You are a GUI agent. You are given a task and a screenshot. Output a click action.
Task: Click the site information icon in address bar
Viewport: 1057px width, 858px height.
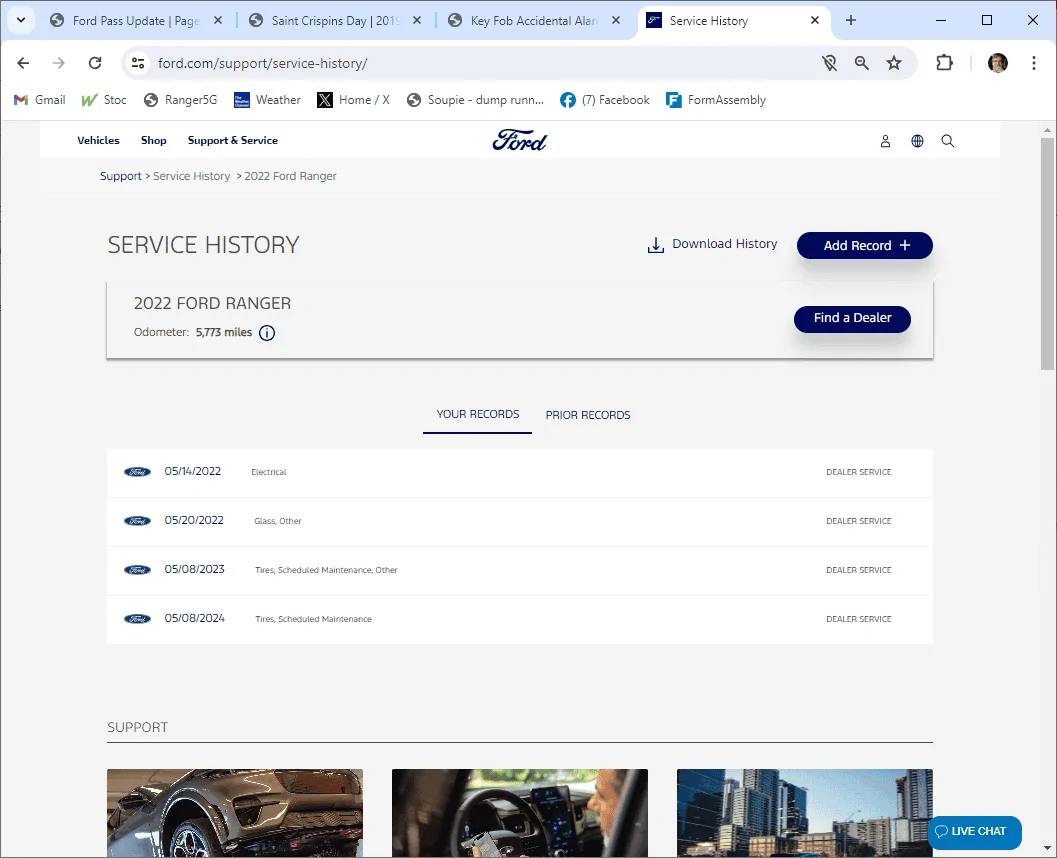(x=138, y=63)
